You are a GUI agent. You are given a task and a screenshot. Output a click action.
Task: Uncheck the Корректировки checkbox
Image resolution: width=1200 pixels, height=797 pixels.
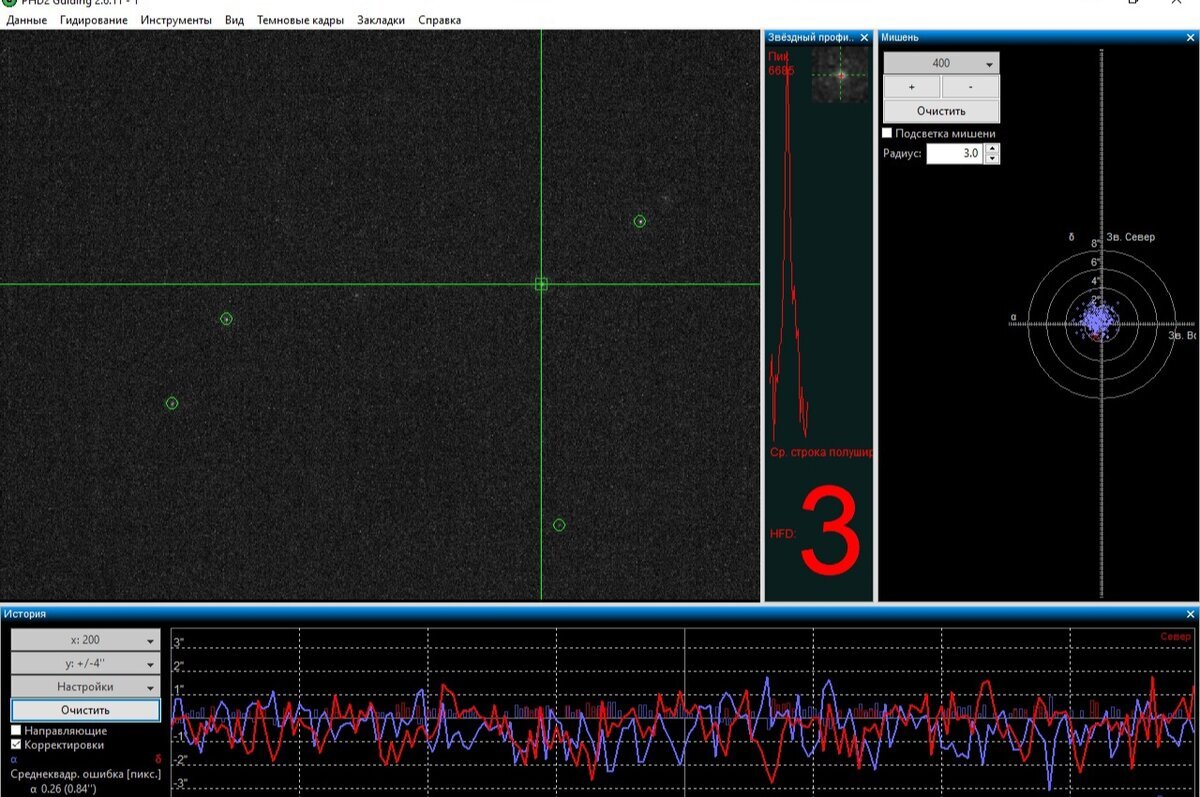[x=16, y=745]
